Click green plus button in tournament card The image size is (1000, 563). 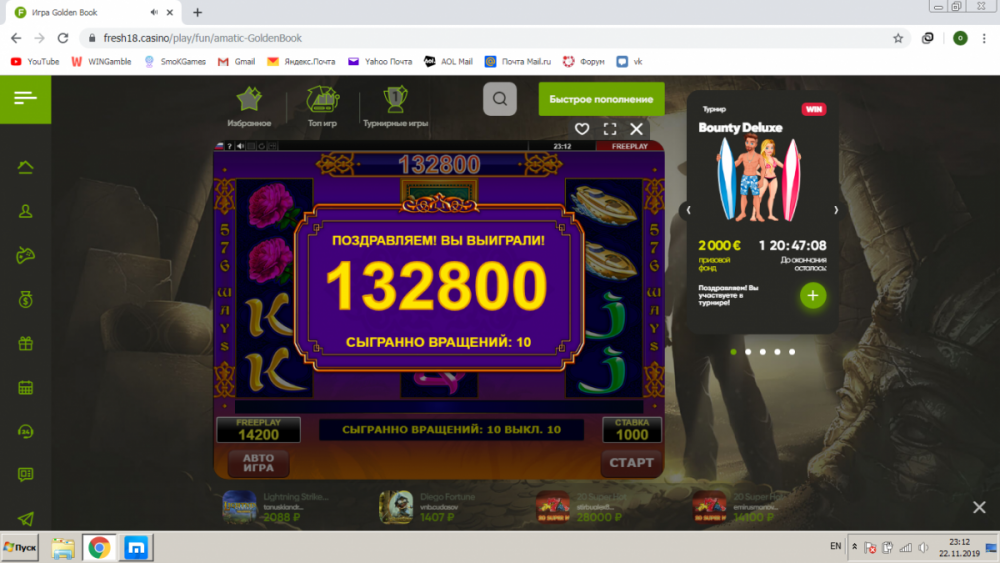pos(812,295)
